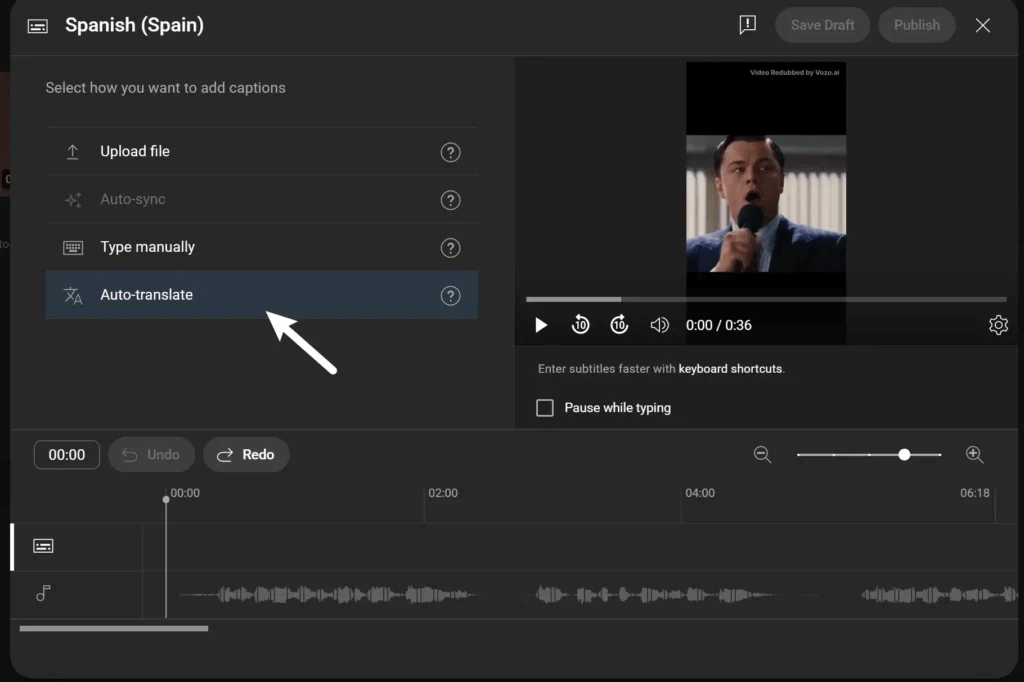This screenshot has height=682, width=1024.
Task: Open video player settings gear
Action: 997,325
